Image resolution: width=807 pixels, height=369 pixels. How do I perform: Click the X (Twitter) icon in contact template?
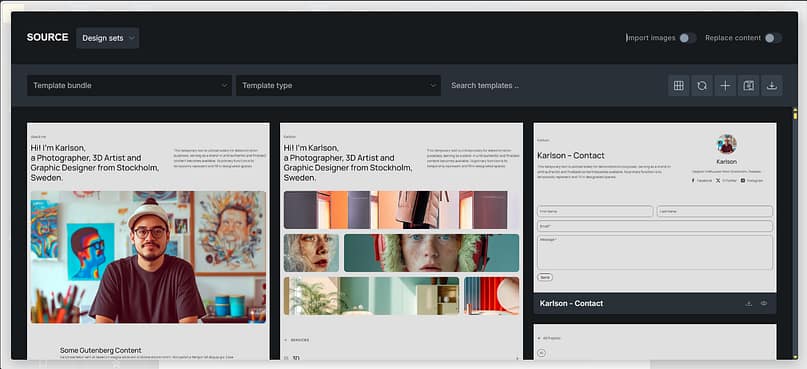(718, 181)
